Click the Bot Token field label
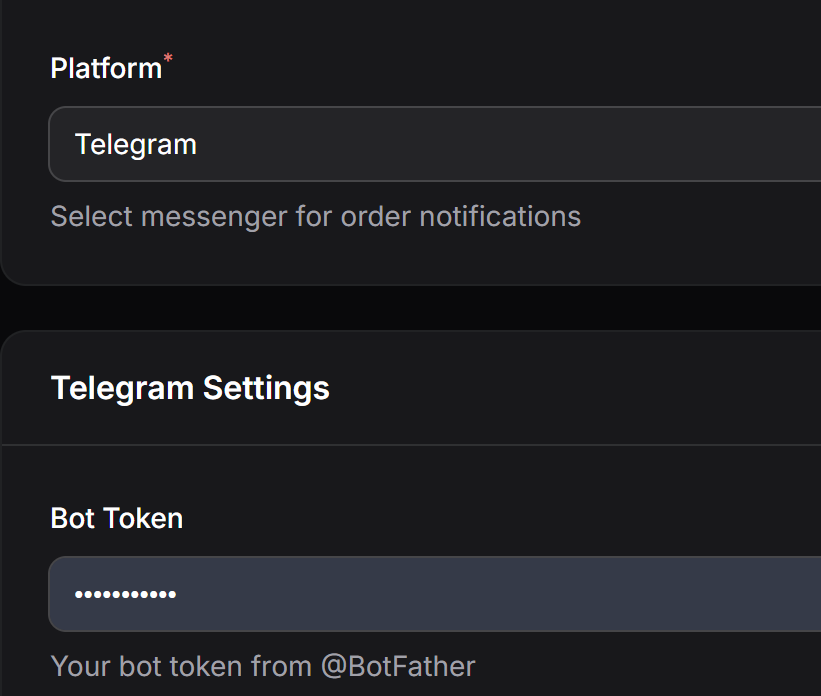The width and height of the screenshot is (821, 696). [x=117, y=518]
